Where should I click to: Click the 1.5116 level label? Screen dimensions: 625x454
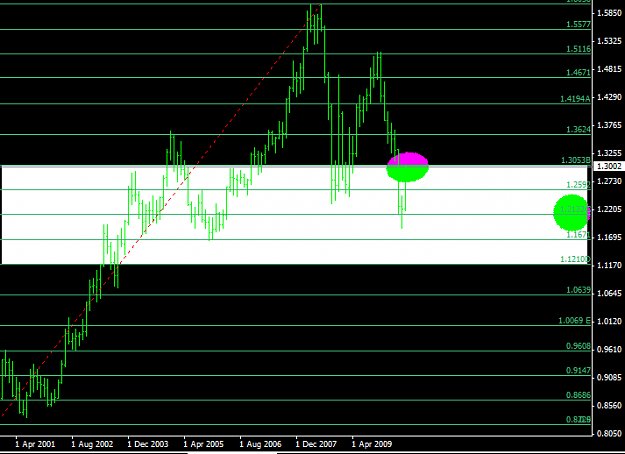coord(578,49)
